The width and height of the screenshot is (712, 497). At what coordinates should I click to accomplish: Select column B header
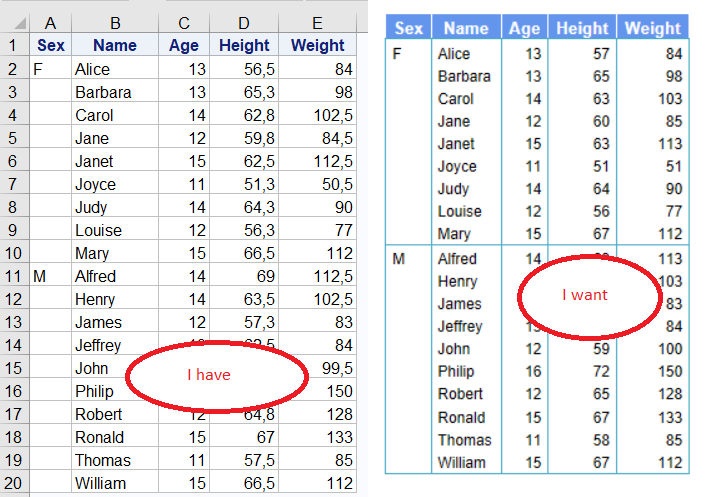[x=115, y=23]
